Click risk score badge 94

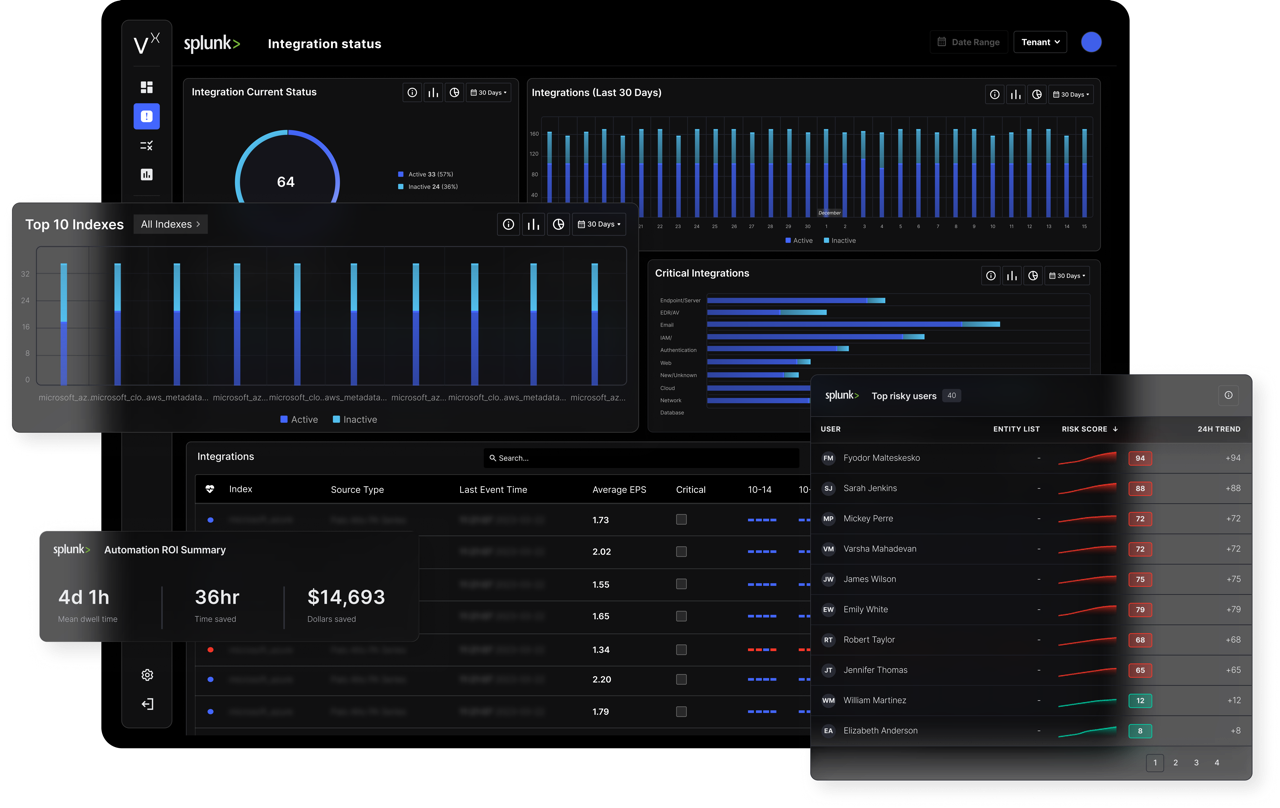(x=1140, y=458)
